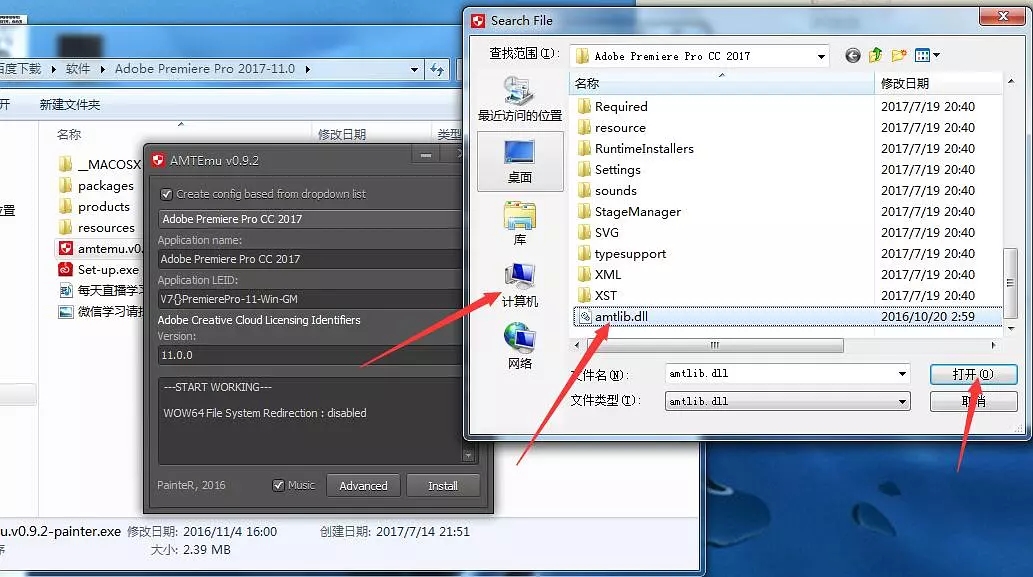Click the Application LEID field in AMTEmu

point(309,299)
